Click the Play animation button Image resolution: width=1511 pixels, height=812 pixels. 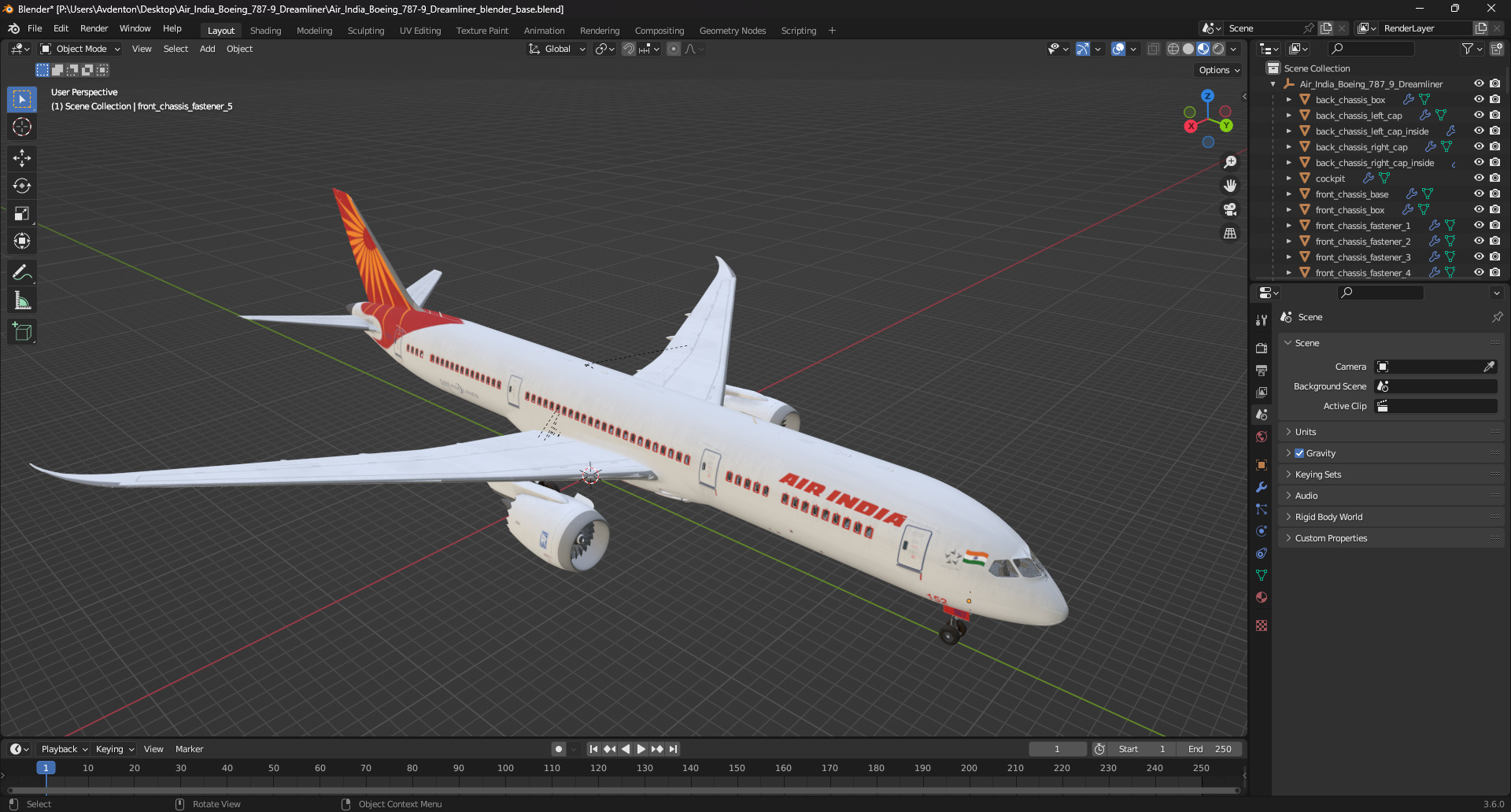(641, 749)
